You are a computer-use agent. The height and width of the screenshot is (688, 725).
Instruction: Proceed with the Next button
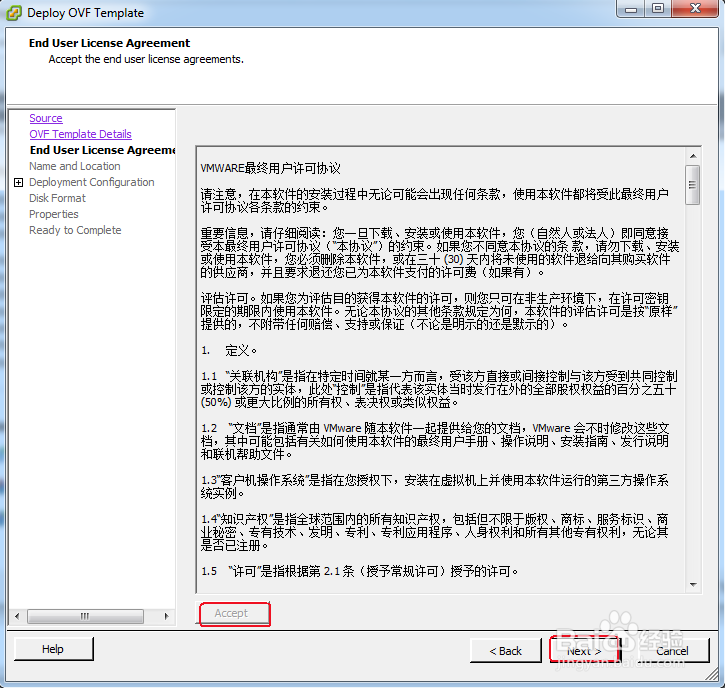(584, 651)
